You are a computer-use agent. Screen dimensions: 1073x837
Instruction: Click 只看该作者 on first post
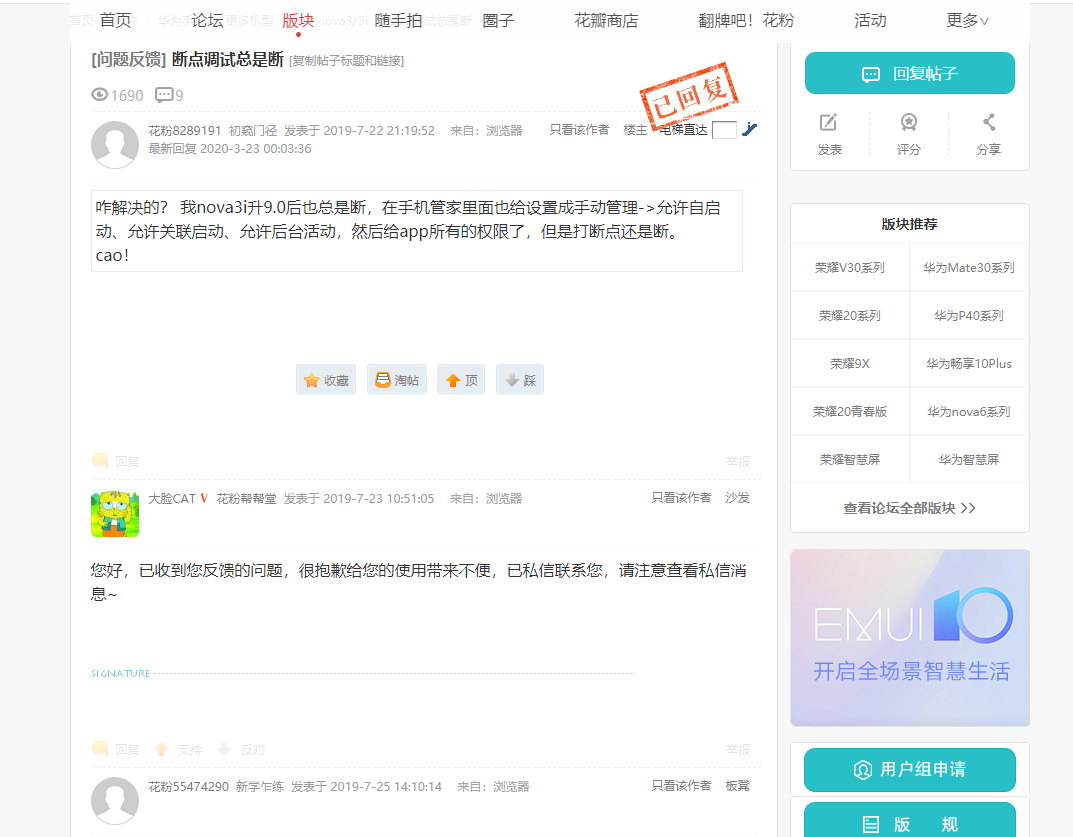point(579,129)
